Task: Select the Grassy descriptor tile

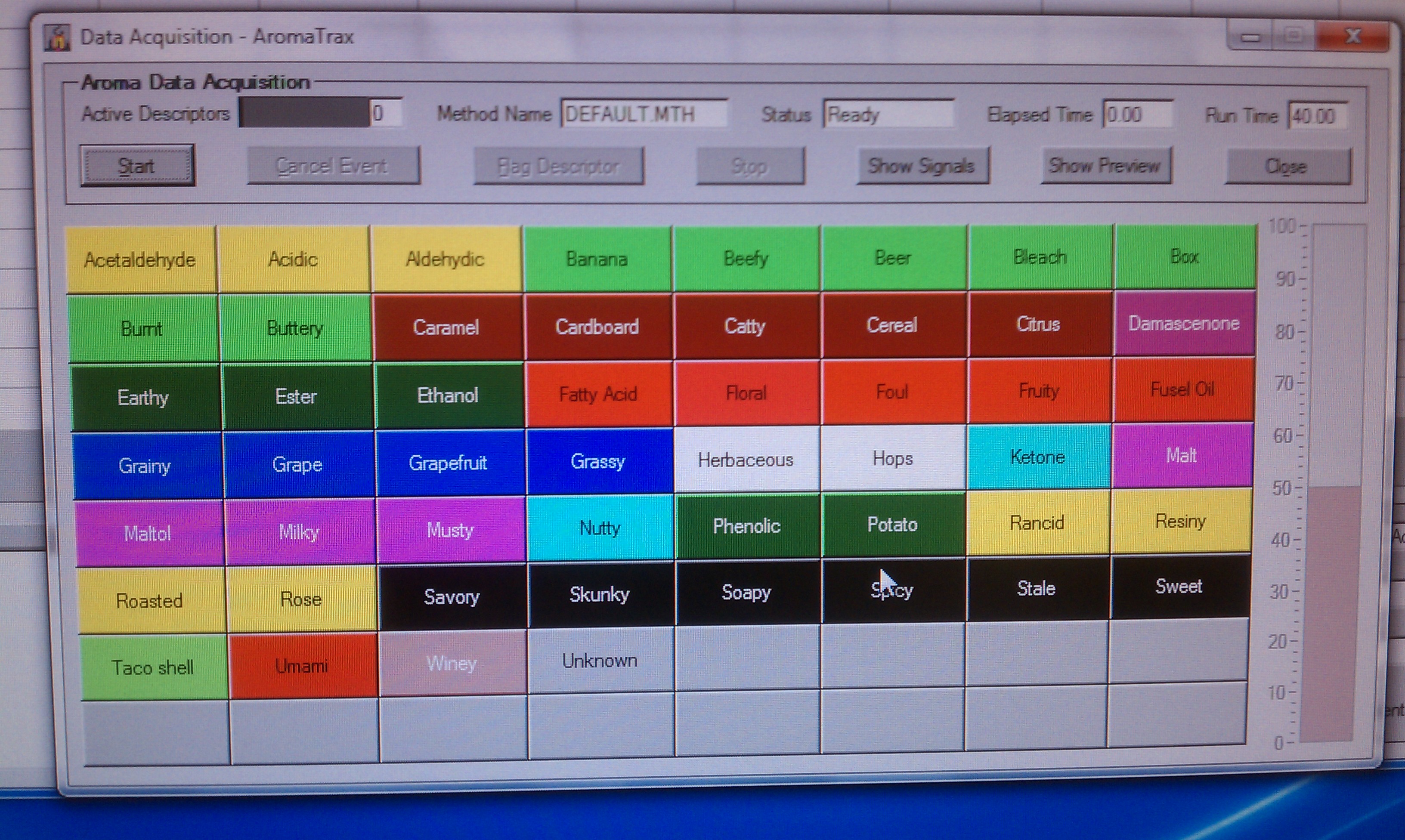Action: tap(600, 461)
